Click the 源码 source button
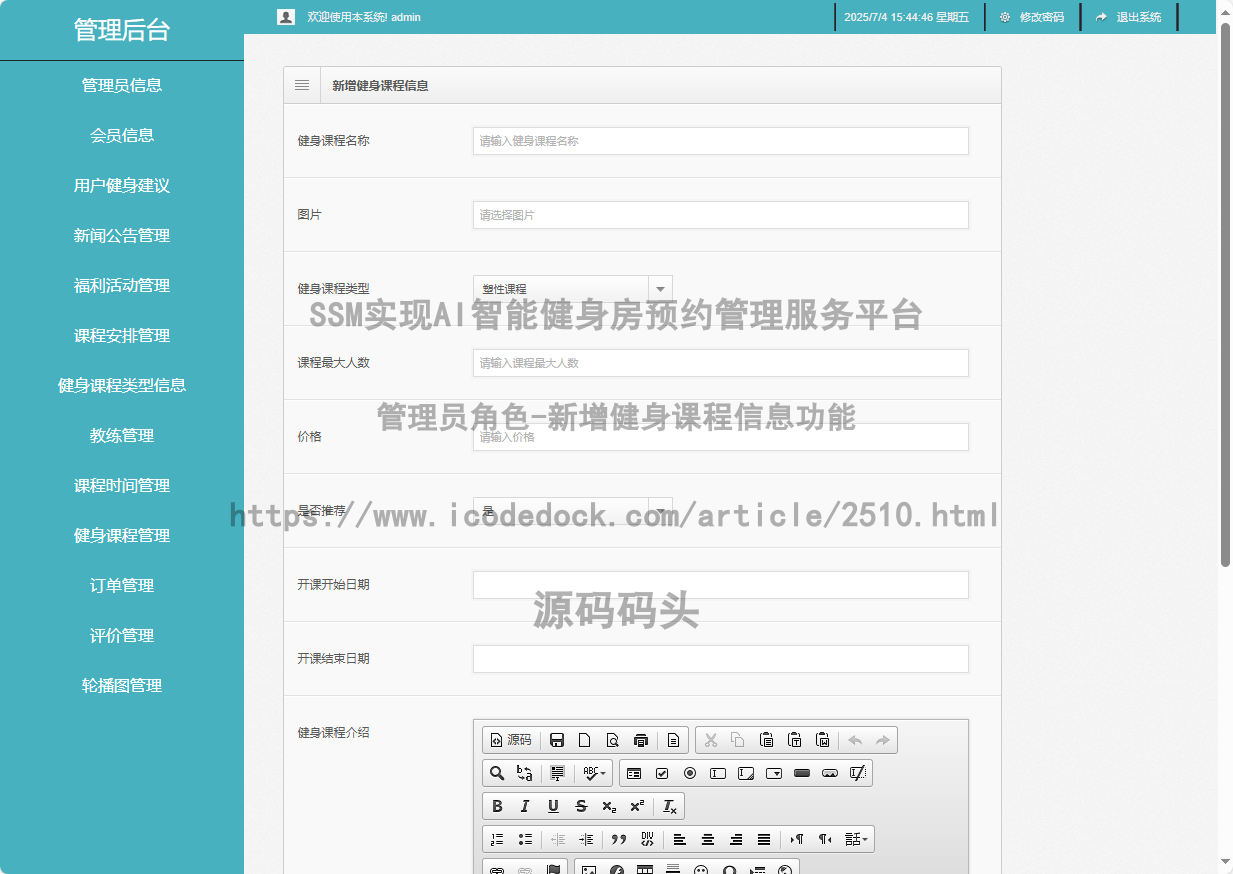The image size is (1233, 874). click(511, 740)
